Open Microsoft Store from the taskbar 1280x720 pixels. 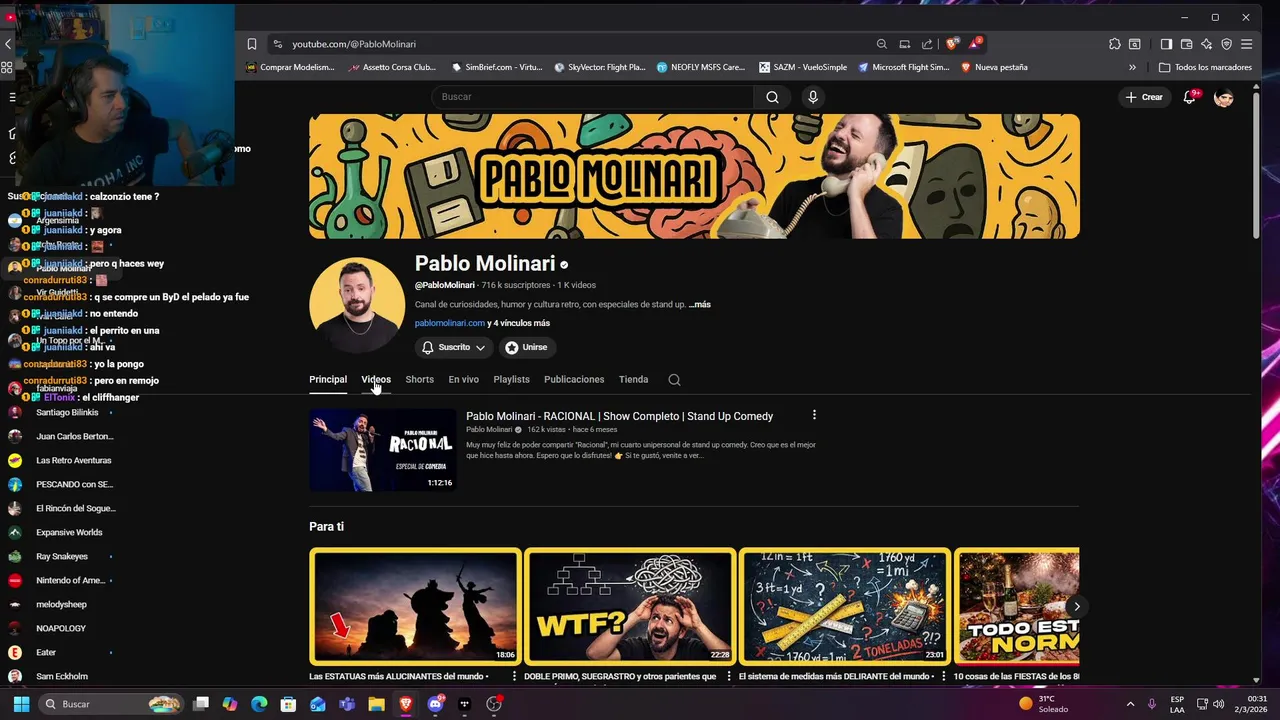pyautogui.click(x=288, y=704)
